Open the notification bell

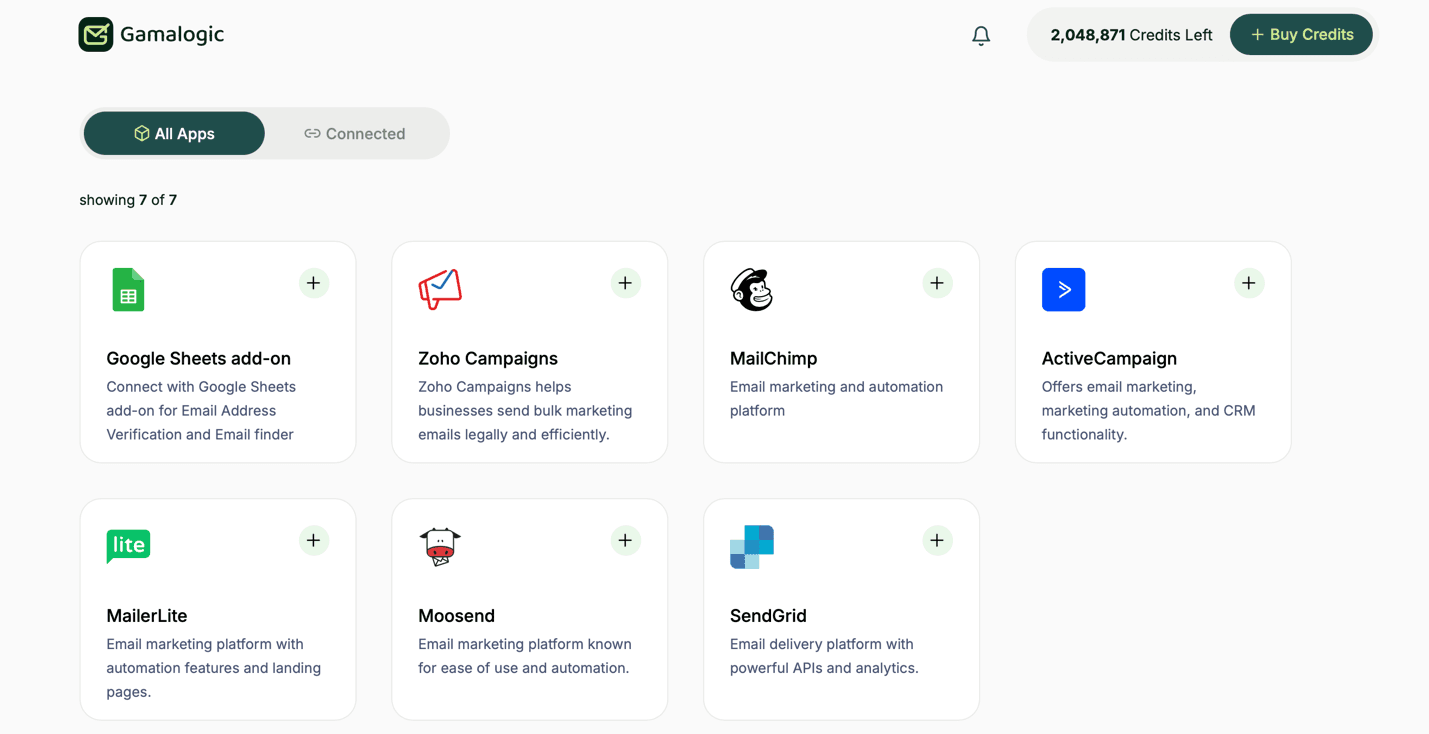click(981, 34)
